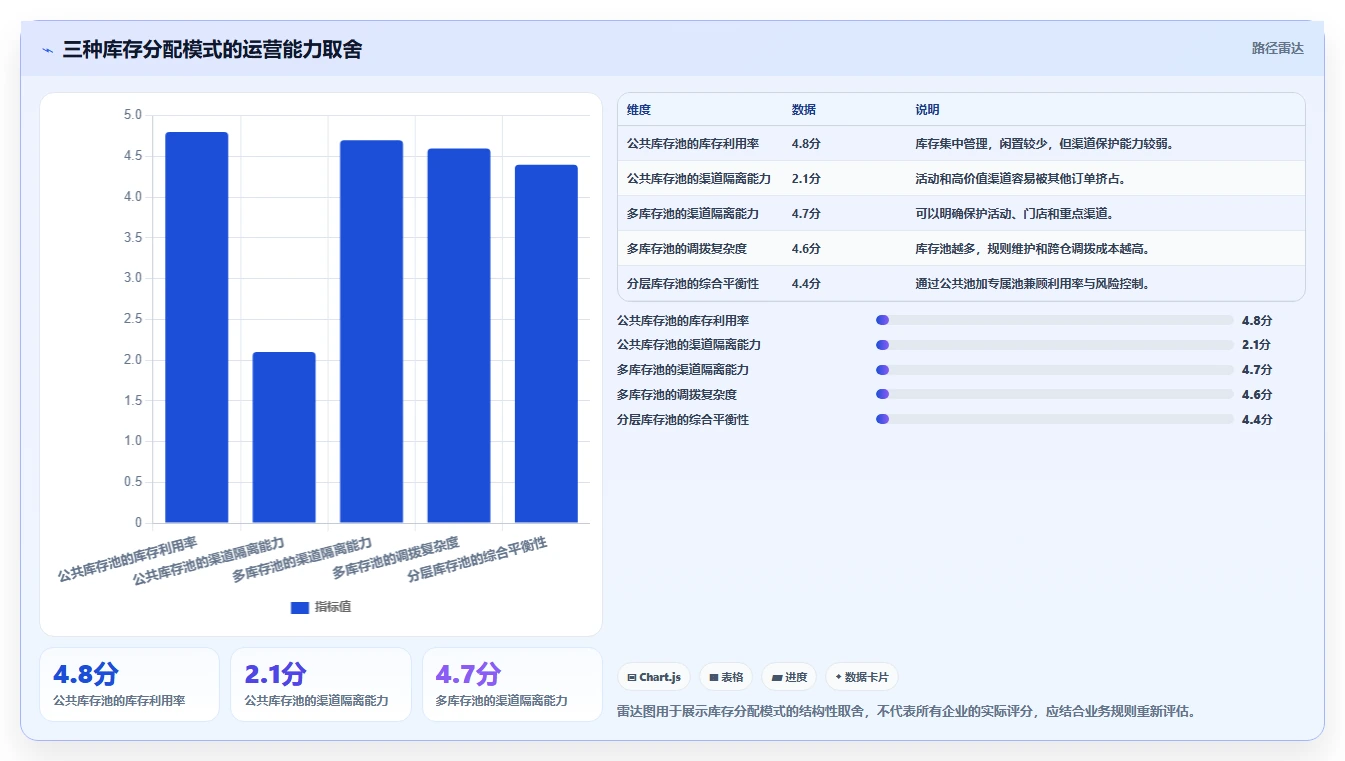Click the 4.8分 progress value label

[1257, 321]
